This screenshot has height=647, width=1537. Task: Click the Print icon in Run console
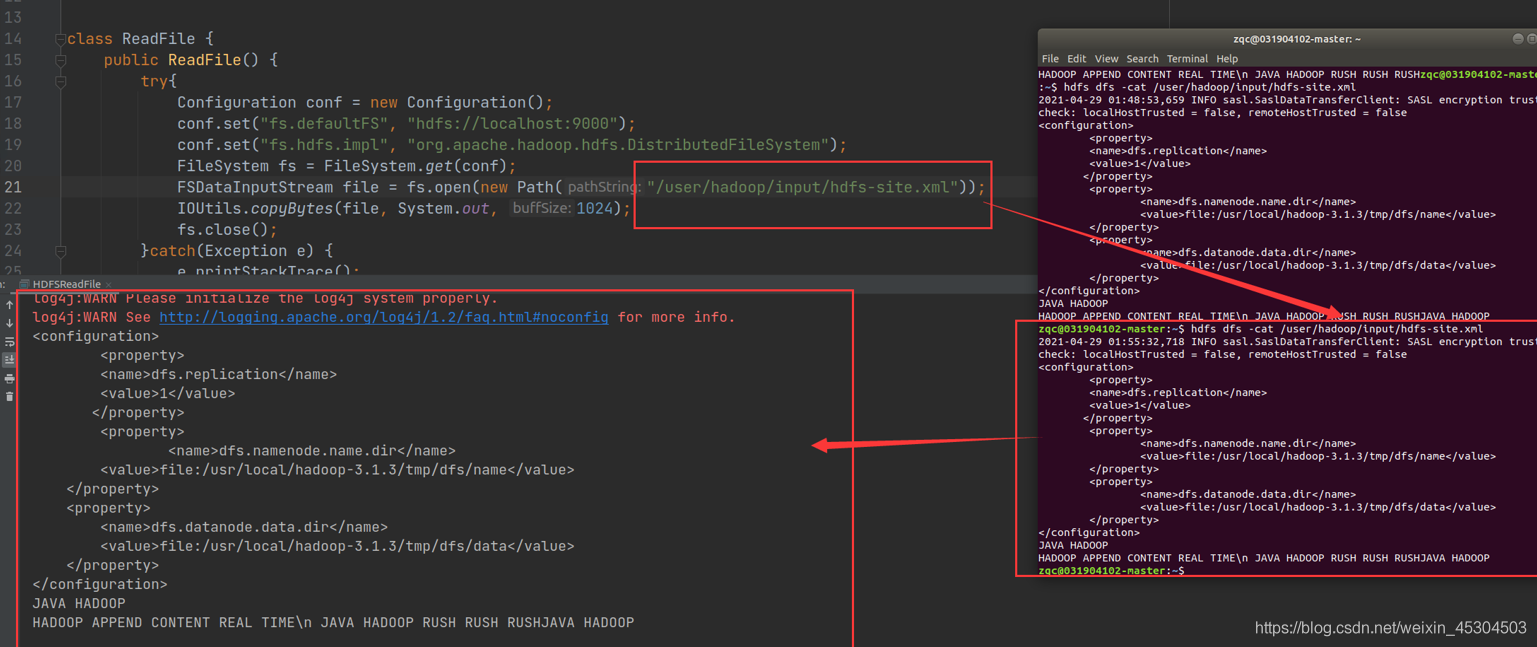point(9,379)
